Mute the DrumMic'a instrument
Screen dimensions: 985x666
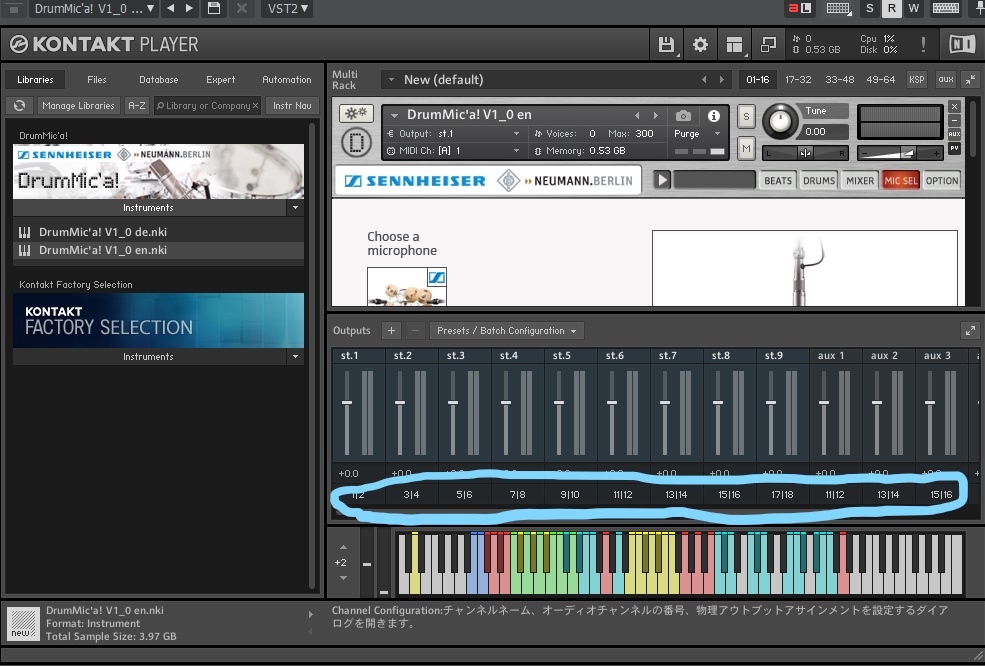[x=746, y=148]
